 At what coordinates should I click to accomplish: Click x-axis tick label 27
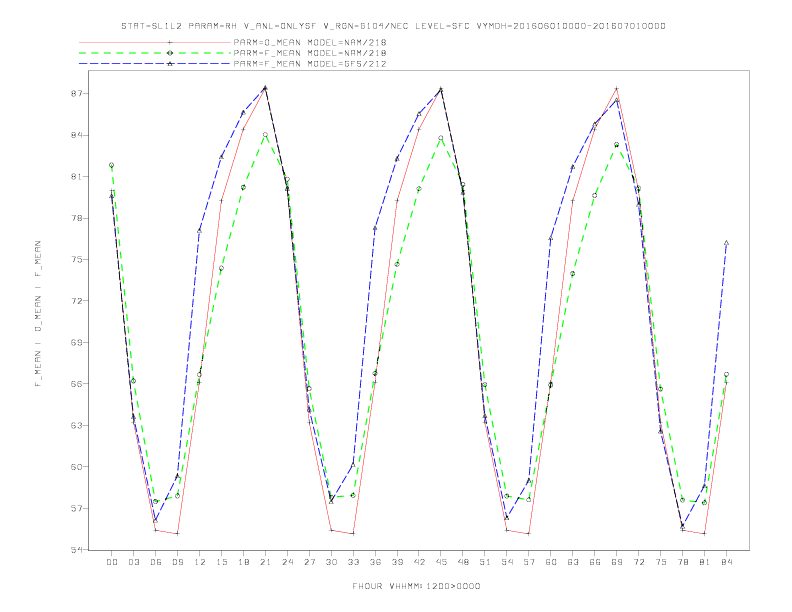point(309,562)
